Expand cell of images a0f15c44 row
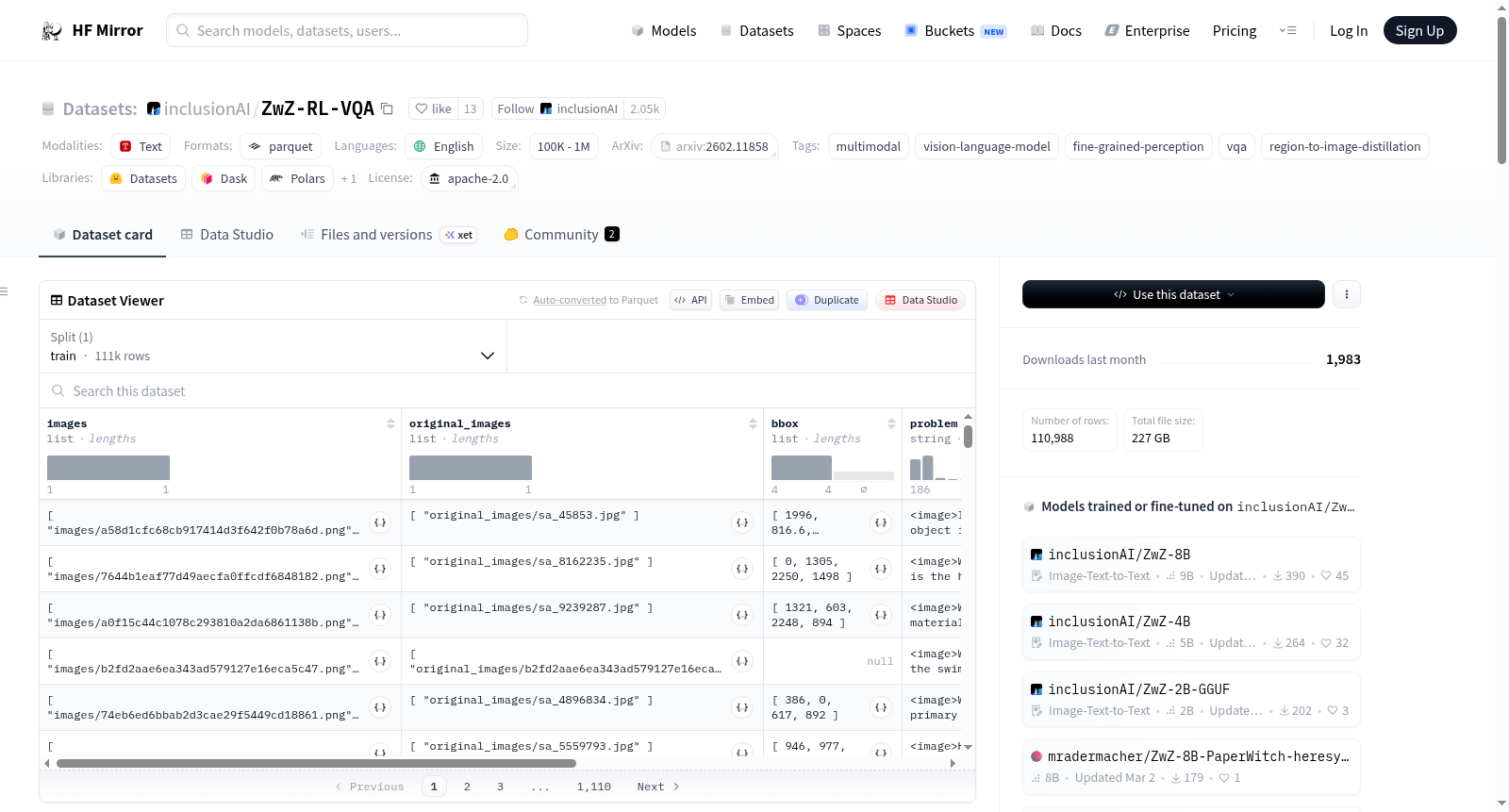Image resolution: width=1509 pixels, height=812 pixels. tap(380, 615)
